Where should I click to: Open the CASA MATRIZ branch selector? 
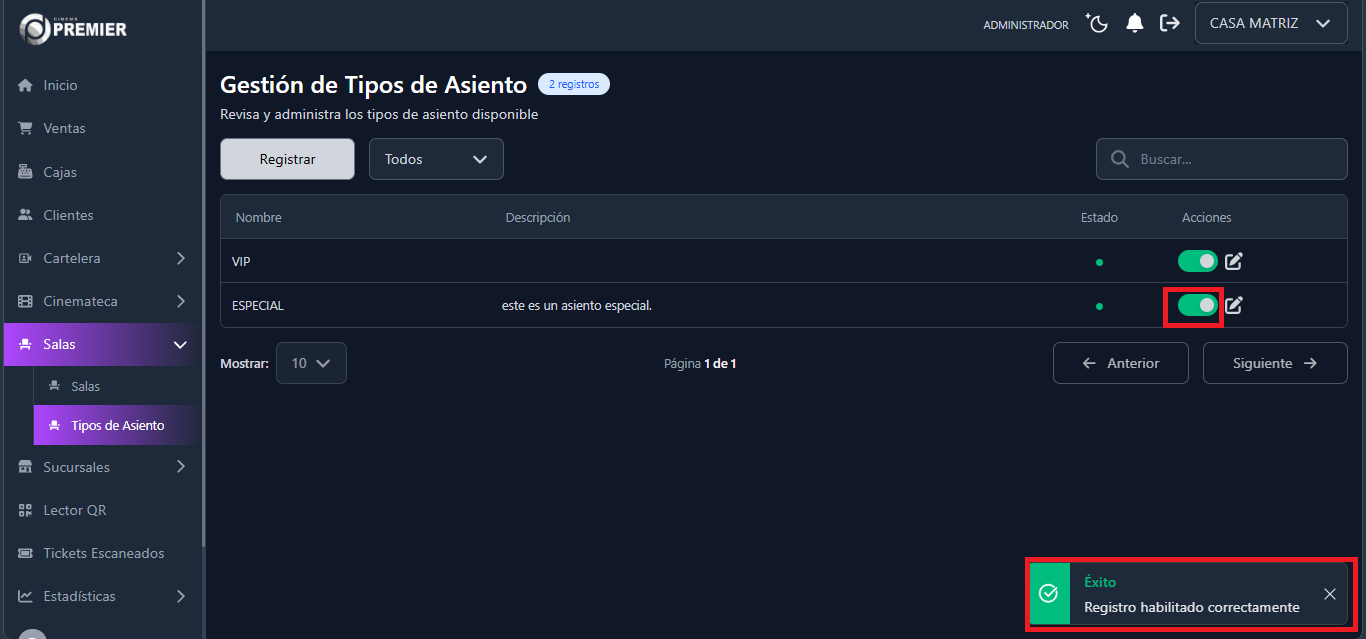[1270, 22]
